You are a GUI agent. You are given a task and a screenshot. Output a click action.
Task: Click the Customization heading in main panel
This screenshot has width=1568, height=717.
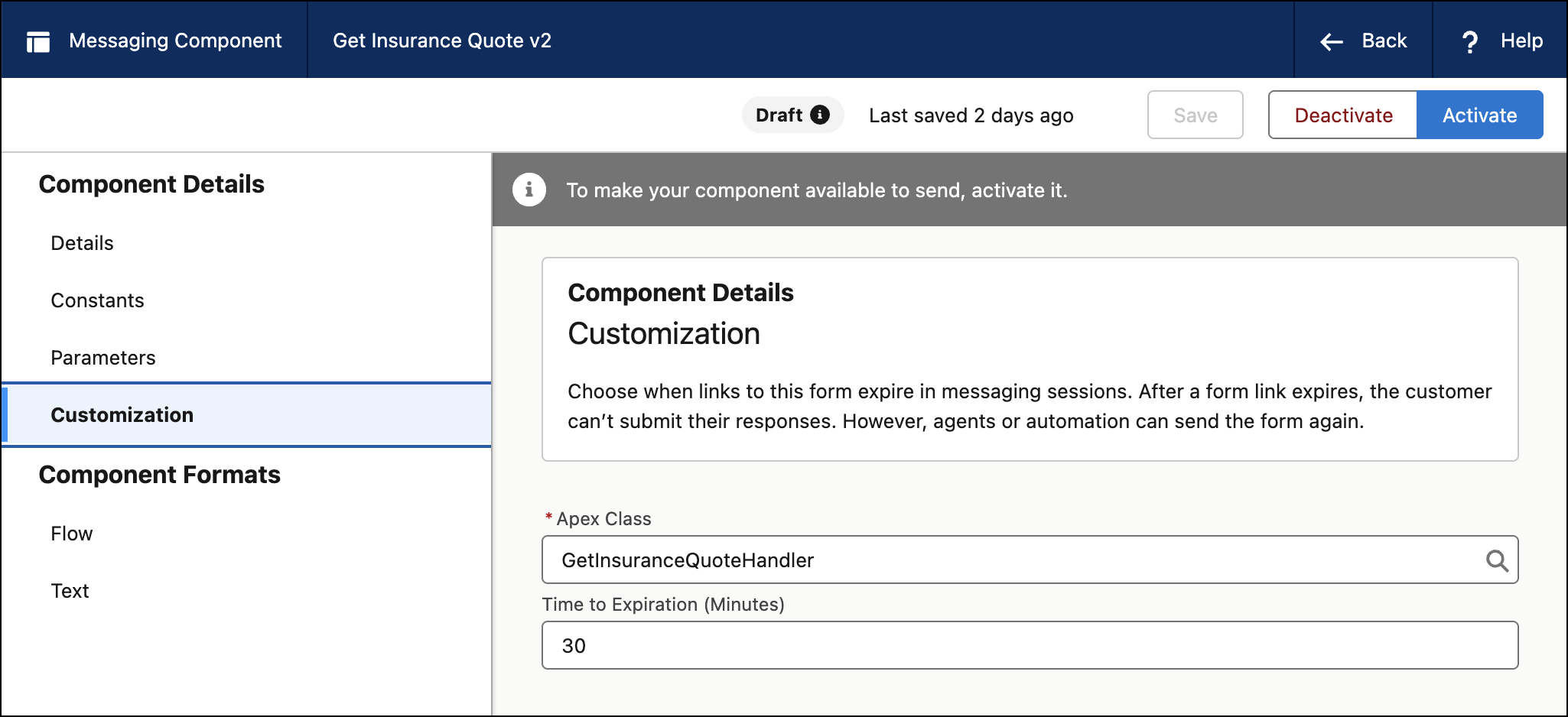click(x=664, y=334)
